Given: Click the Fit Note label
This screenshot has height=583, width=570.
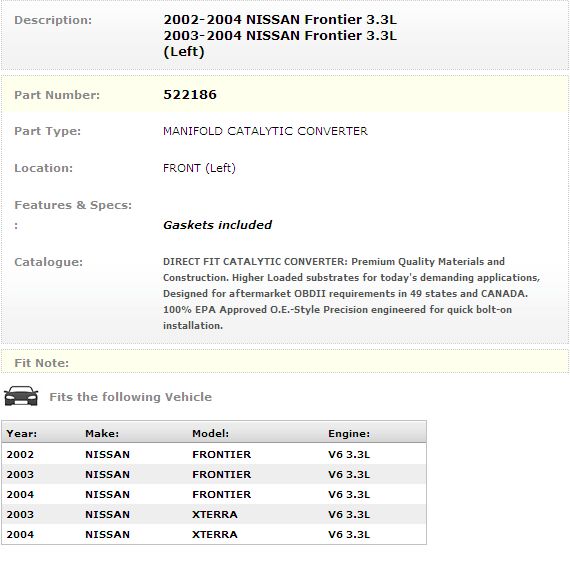Looking at the screenshot, I should pyautogui.click(x=41, y=363).
